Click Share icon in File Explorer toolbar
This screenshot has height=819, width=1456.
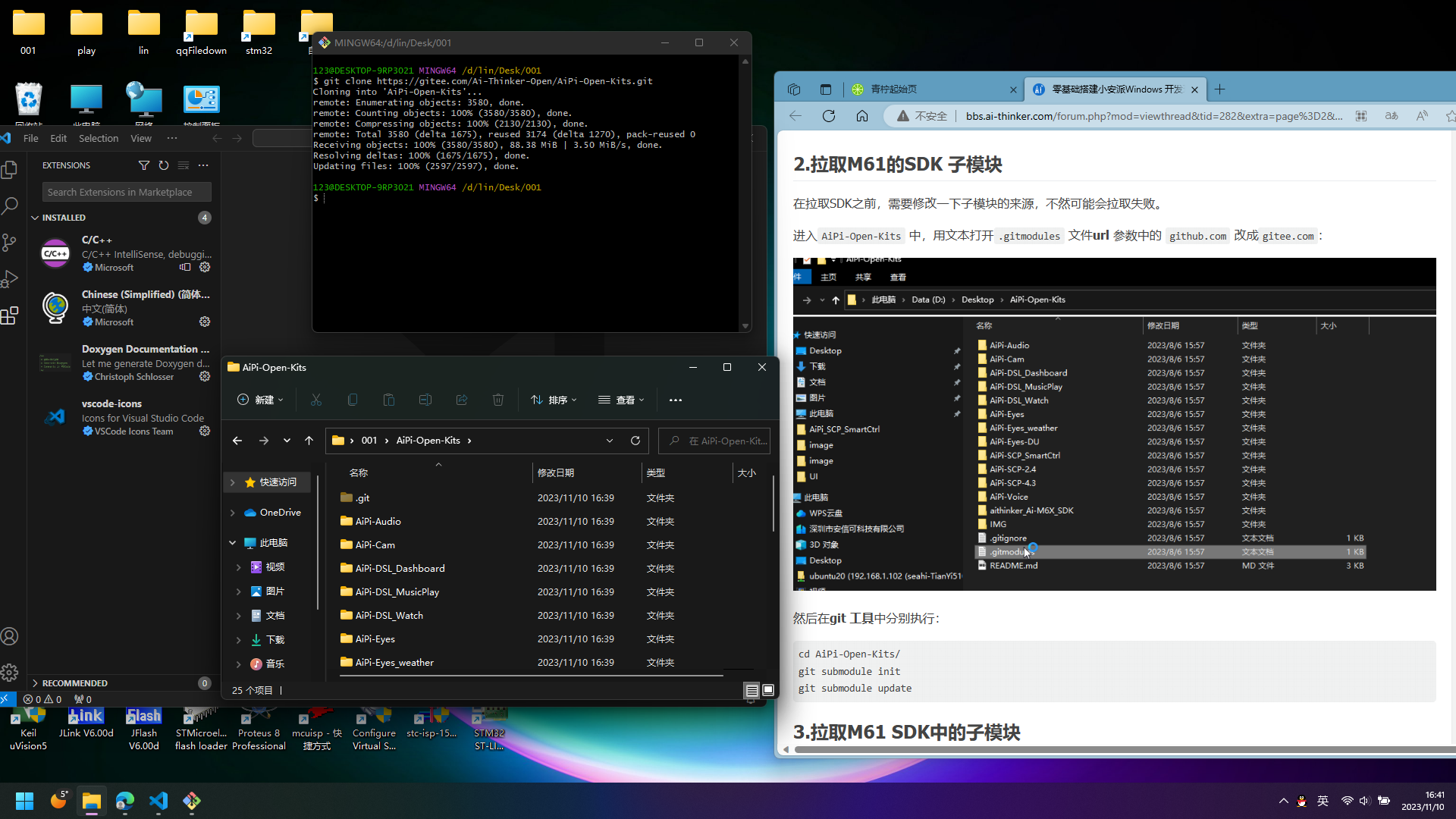pyautogui.click(x=462, y=400)
